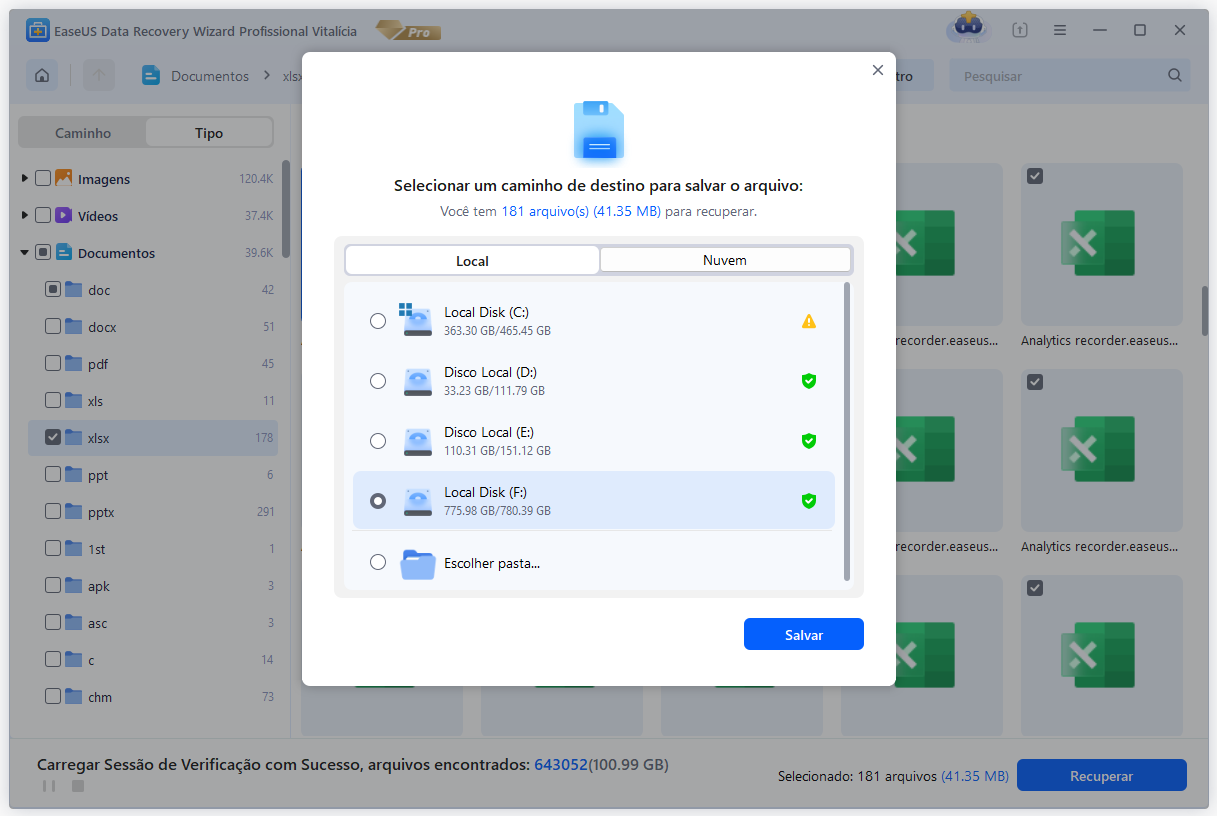Collapse the Documentos tree node
The image size is (1217, 816).
(x=25, y=253)
